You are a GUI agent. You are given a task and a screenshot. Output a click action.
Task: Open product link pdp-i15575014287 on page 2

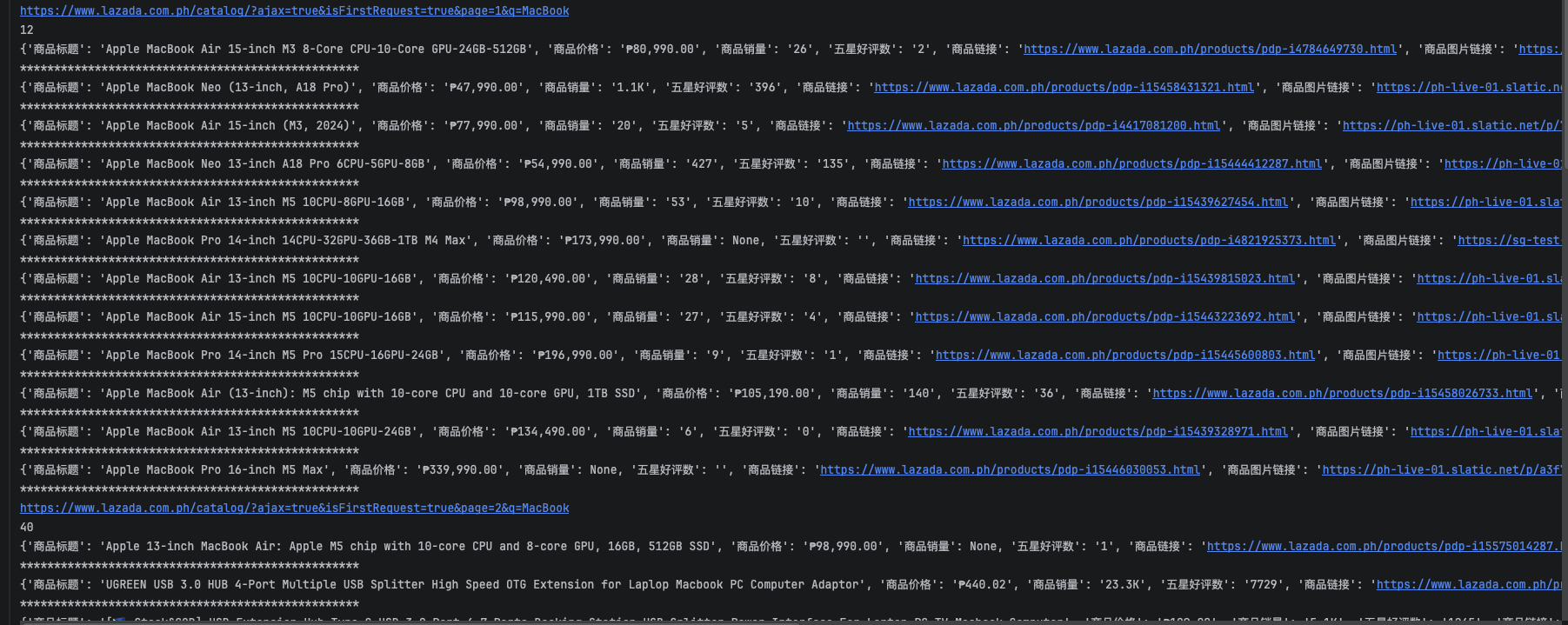coord(1386,547)
